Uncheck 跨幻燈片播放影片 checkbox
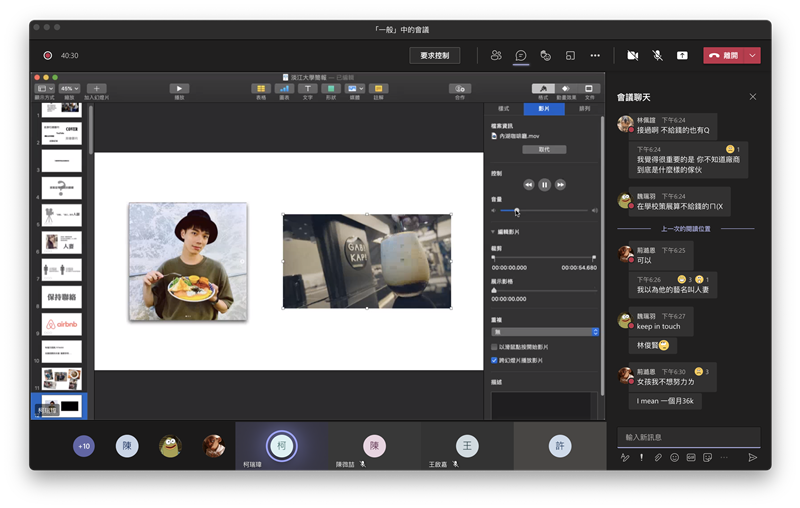The image size is (800, 508). tap(495, 360)
